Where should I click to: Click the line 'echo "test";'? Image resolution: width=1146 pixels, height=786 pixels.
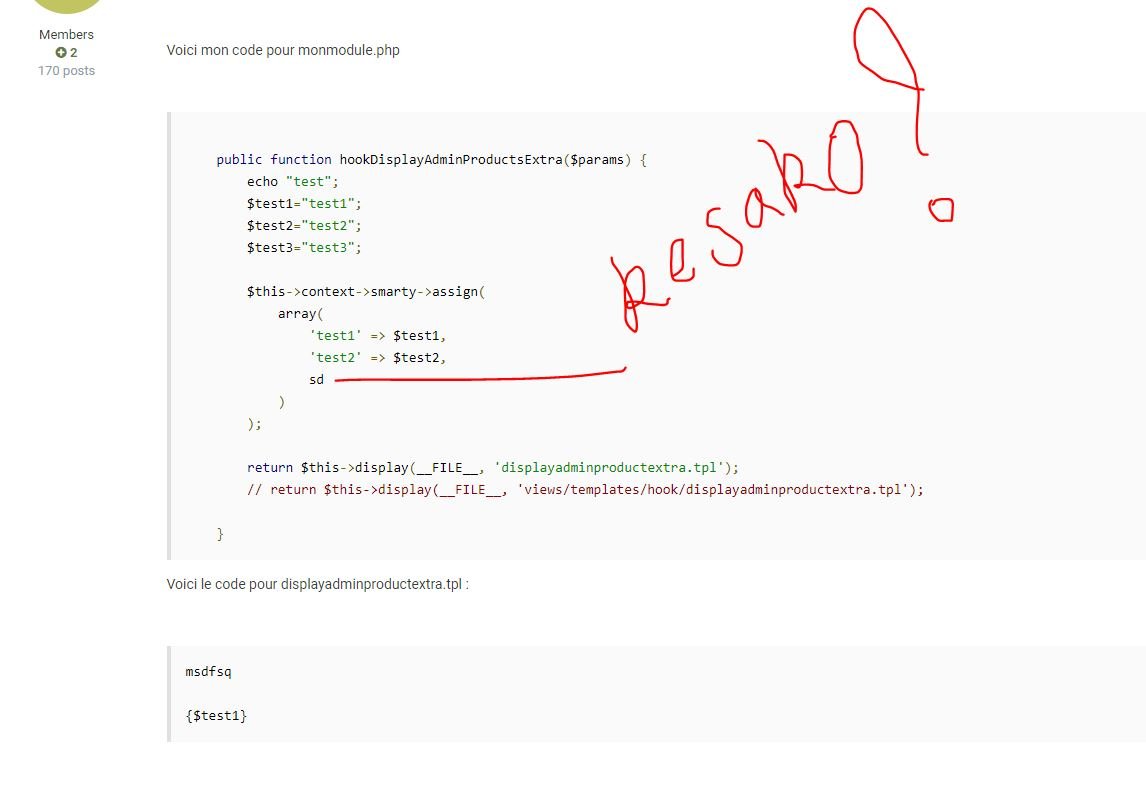pyautogui.click(x=292, y=181)
